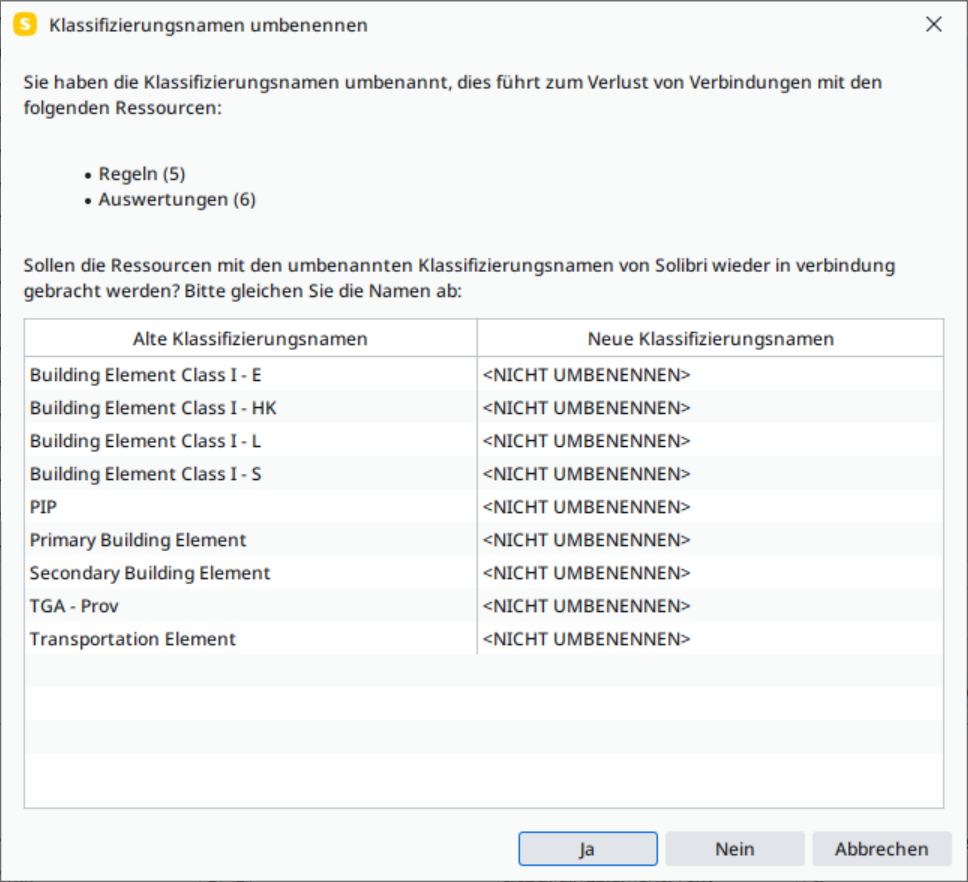Open new name cell for TGA - Prov

pos(711,605)
